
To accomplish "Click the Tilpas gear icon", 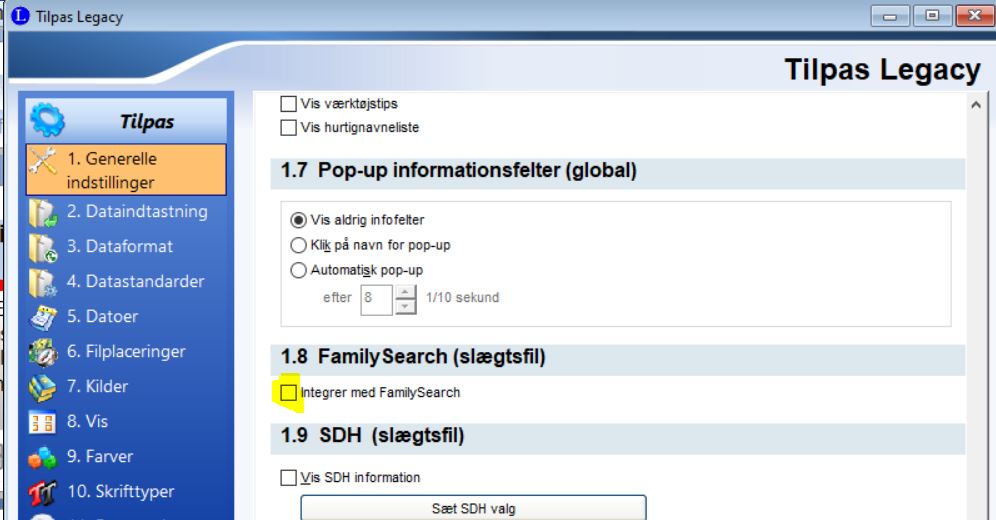I will [x=47, y=120].
